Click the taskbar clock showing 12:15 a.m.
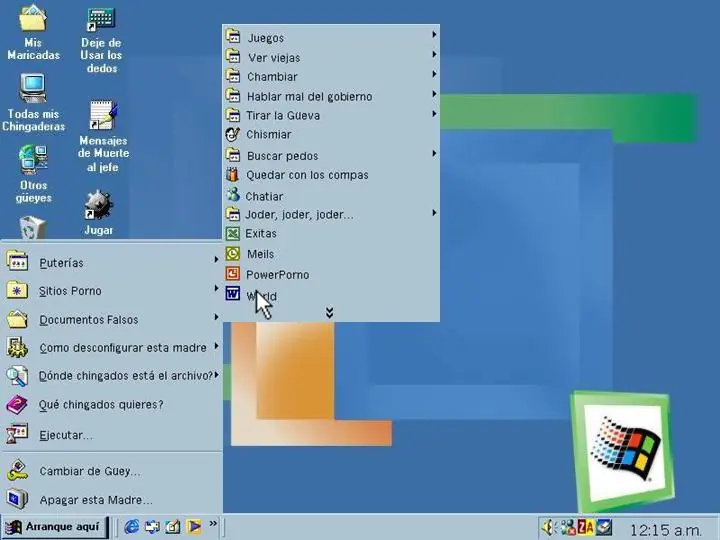Image resolution: width=720 pixels, height=540 pixels. click(x=665, y=530)
